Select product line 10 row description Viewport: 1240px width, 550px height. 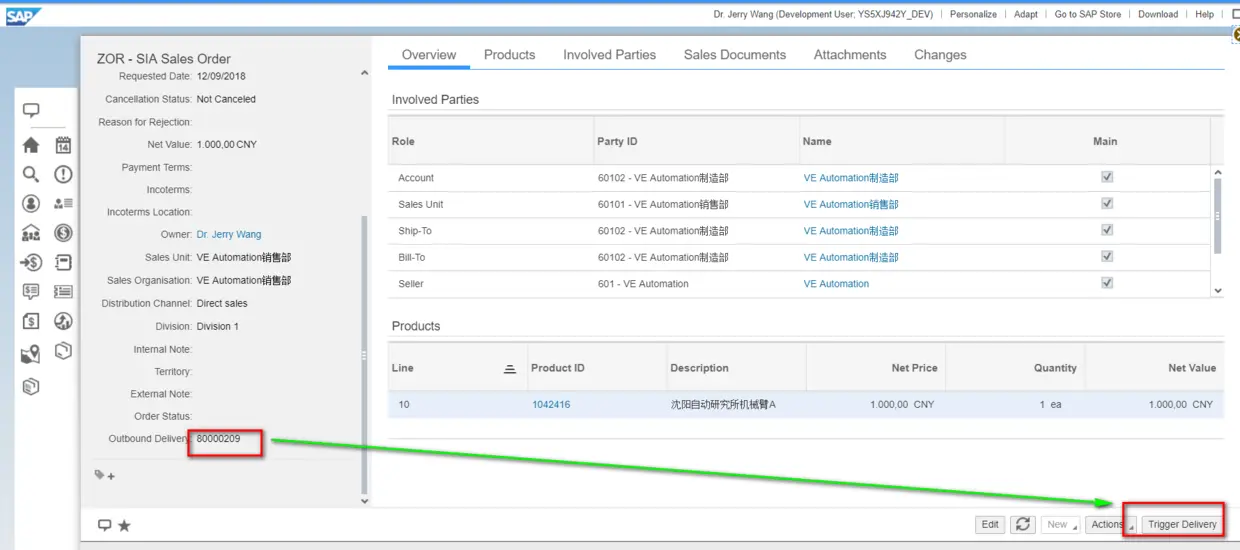pyautogui.click(x=723, y=405)
